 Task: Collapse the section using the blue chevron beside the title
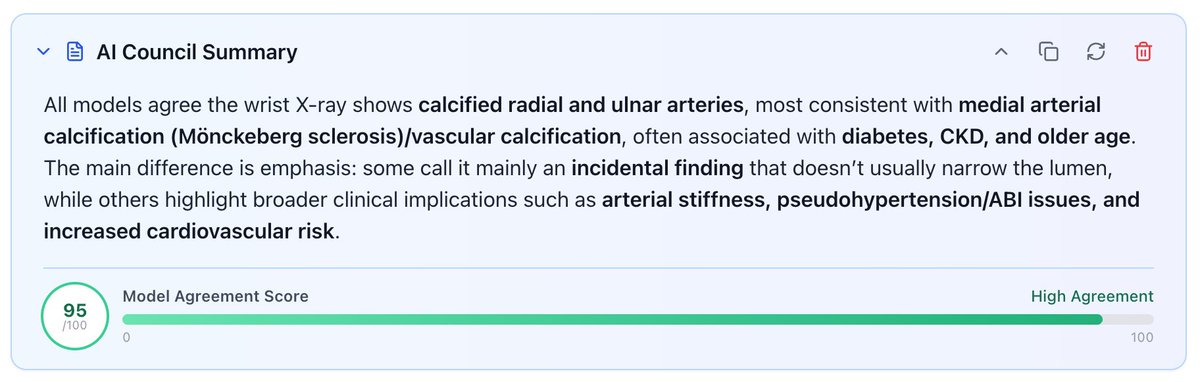click(x=43, y=52)
